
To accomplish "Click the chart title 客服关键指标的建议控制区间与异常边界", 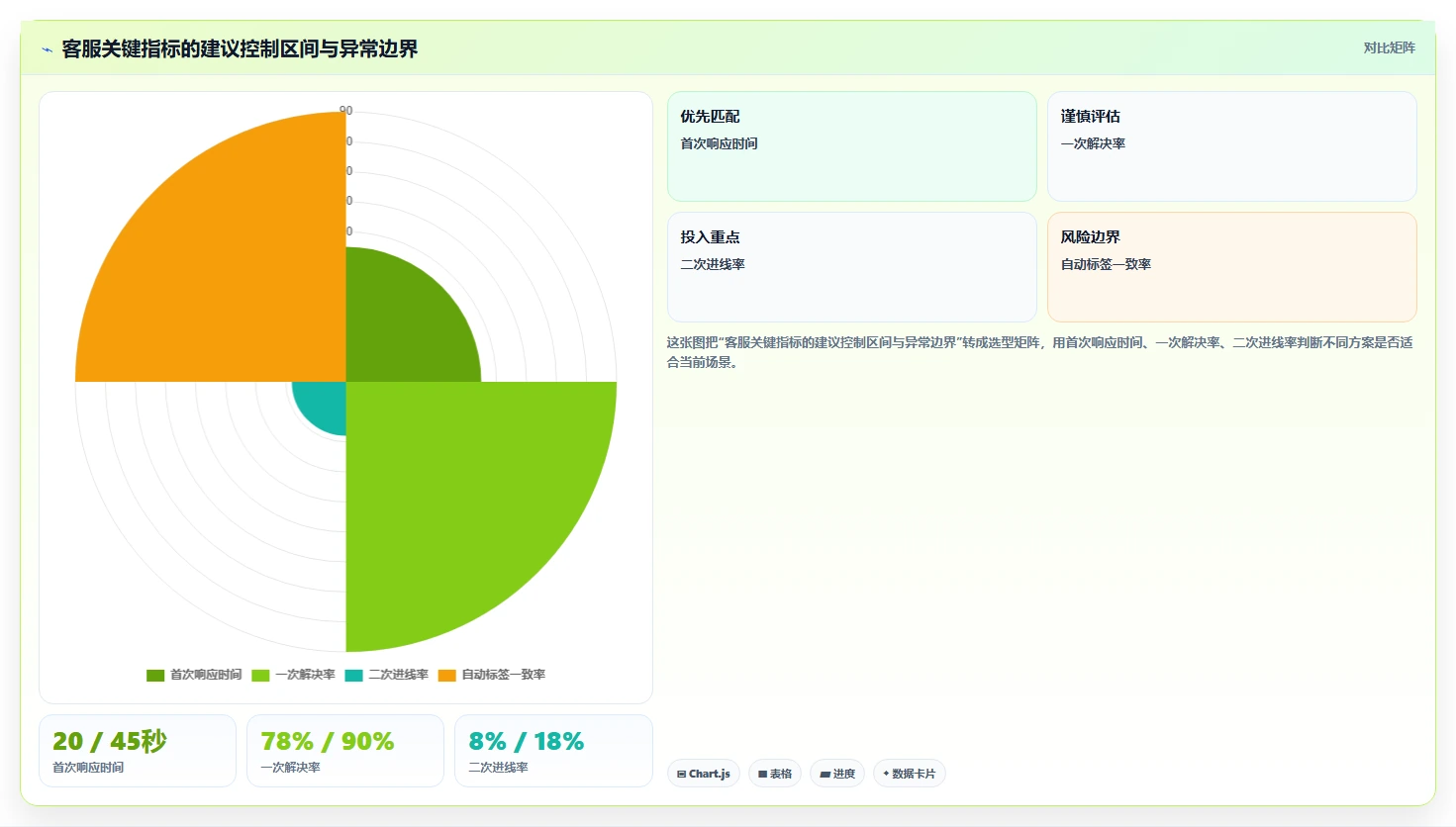I will pos(240,48).
